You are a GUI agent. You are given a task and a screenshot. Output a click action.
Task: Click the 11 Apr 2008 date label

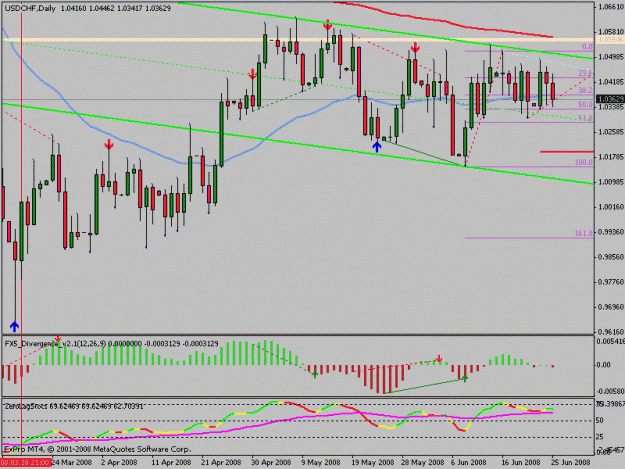tap(171, 462)
